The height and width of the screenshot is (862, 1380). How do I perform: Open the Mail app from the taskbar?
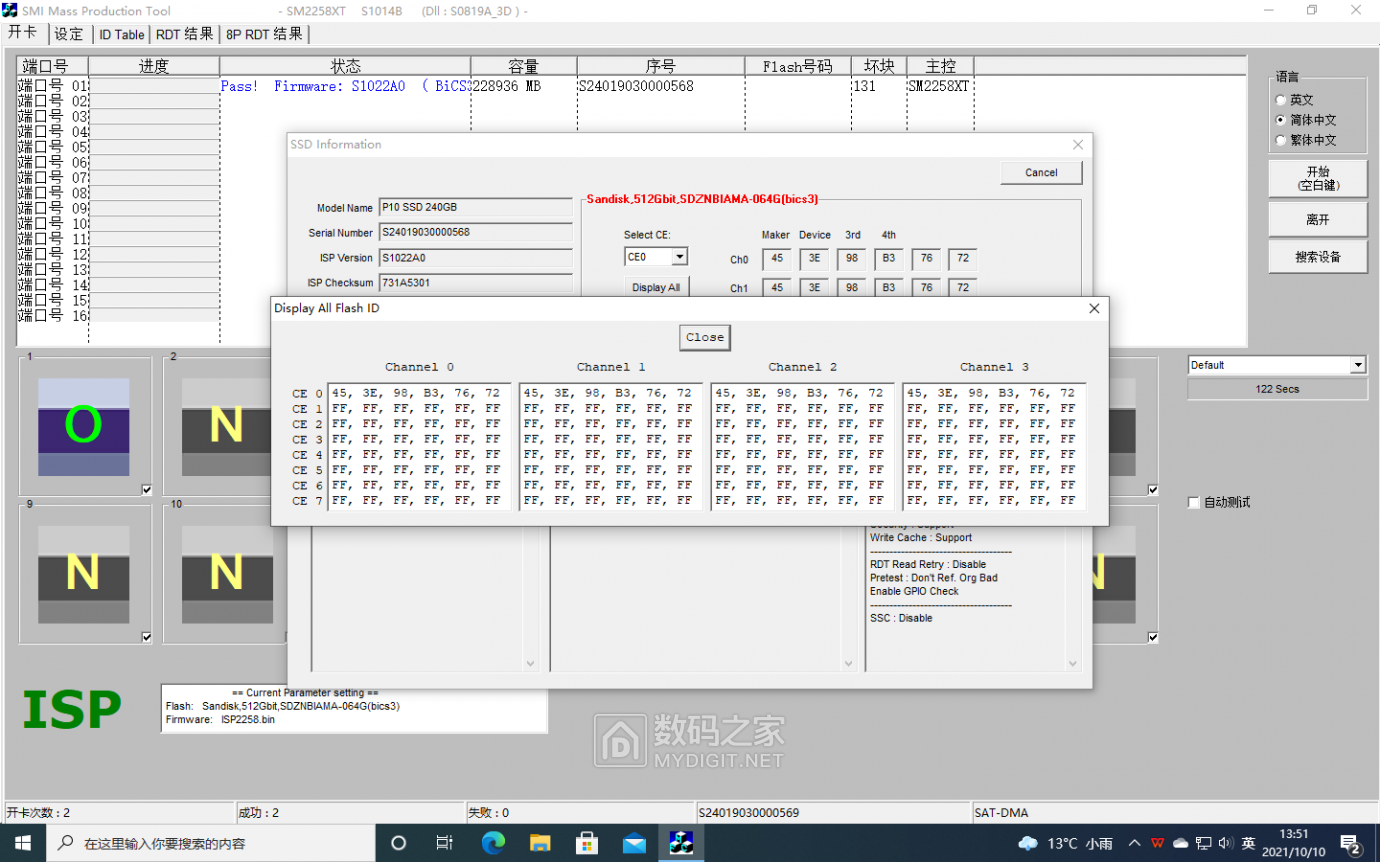[634, 842]
